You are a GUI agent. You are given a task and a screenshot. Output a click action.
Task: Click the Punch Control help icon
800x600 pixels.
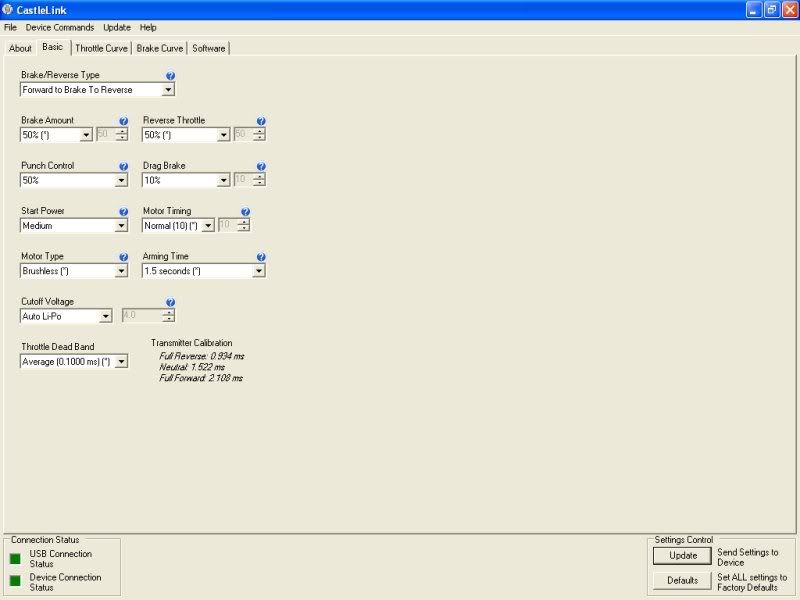coord(124,166)
